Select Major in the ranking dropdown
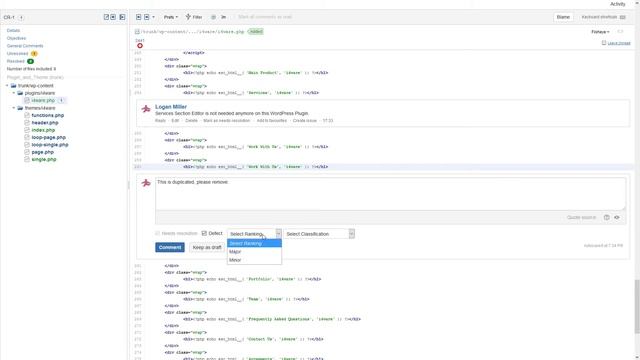The height and width of the screenshot is (360, 640). click(x=254, y=252)
